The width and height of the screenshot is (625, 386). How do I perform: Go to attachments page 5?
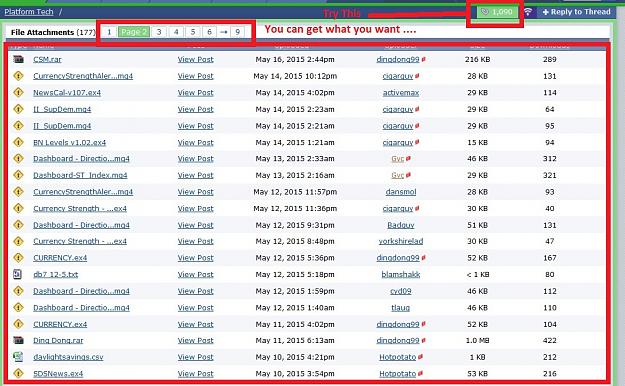tap(193, 32)
